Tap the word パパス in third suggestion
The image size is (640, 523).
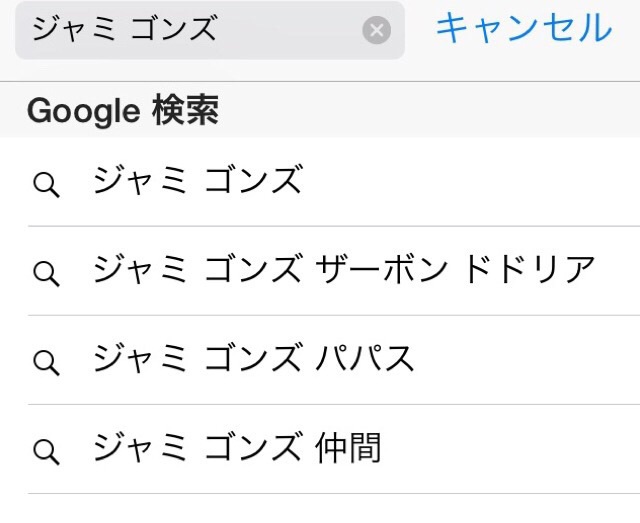(364, 358)
